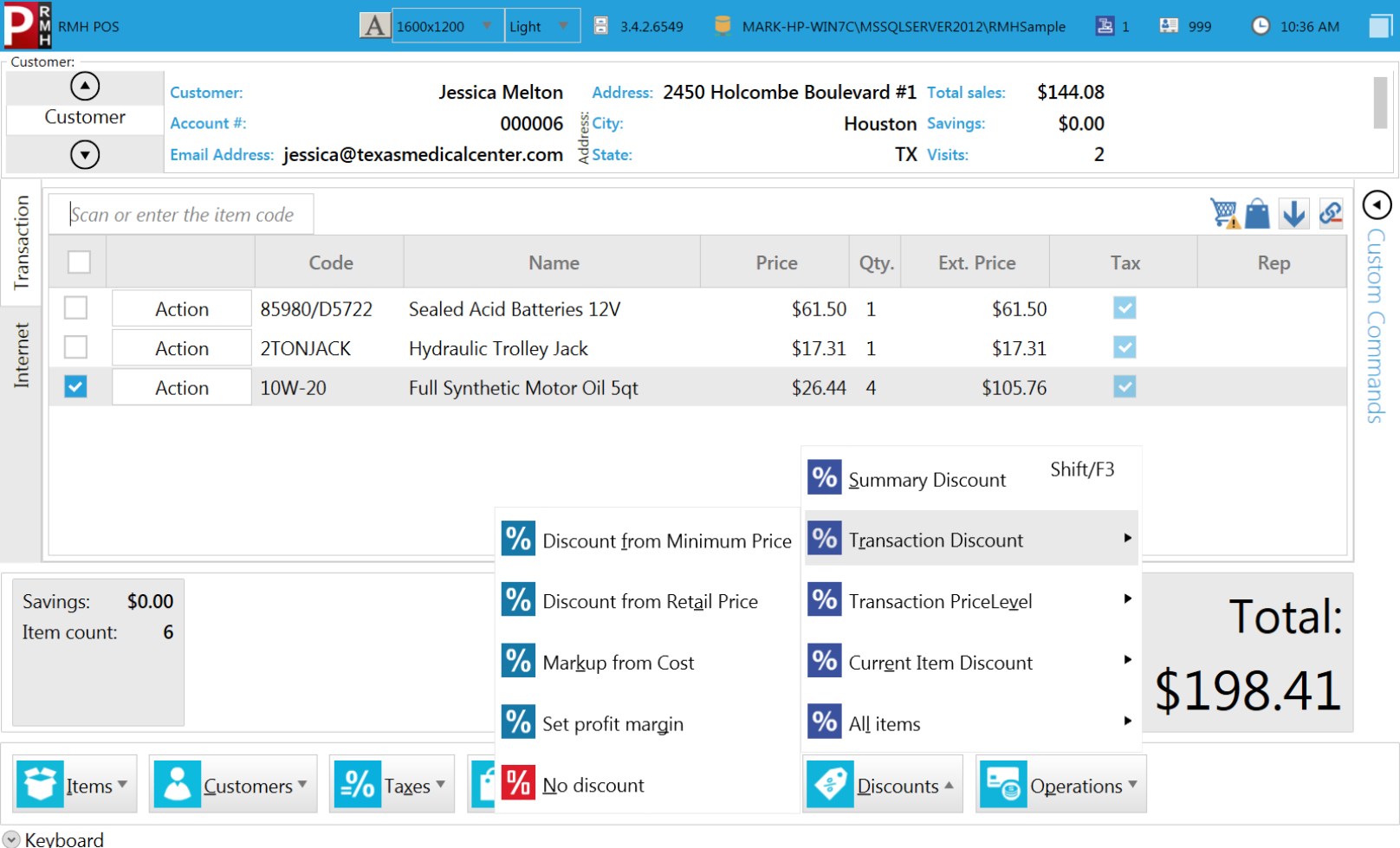The width and height of the screenshot is (1400, 848).
Task: Click the item code scan field
Action: (x=181, y=215)
